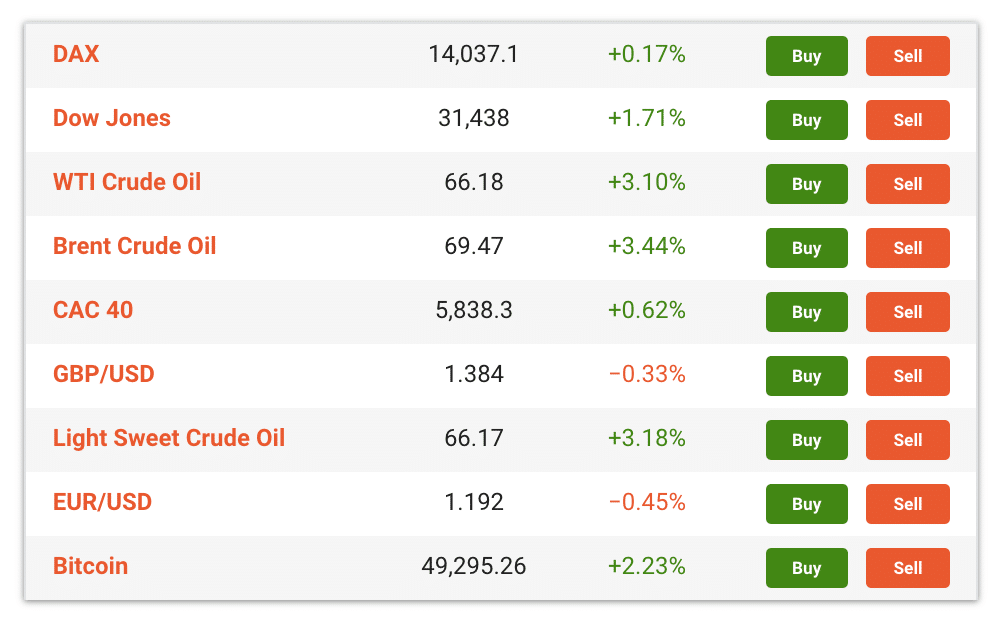1006x622 pixels.
Task: Sell the GBP/USD pair
Action: [x=907, y=376]
